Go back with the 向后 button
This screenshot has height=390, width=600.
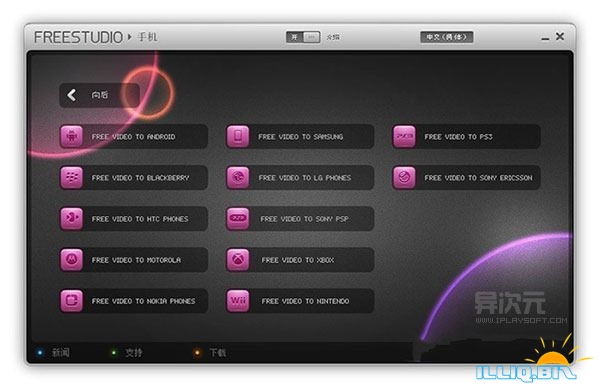[99, 95]
